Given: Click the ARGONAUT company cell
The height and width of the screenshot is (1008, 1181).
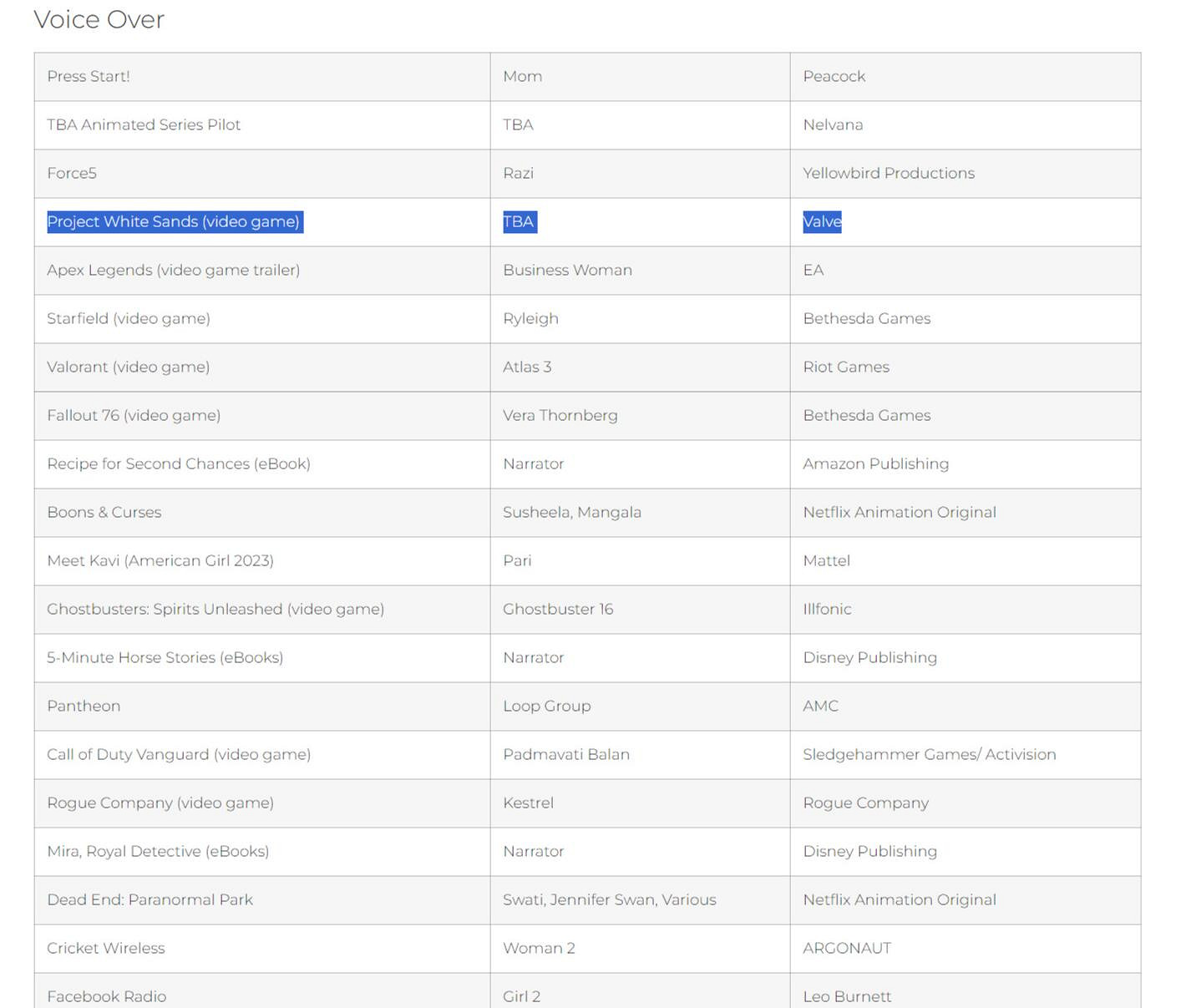Looking at the screenshot, I should tap(847, 948).
